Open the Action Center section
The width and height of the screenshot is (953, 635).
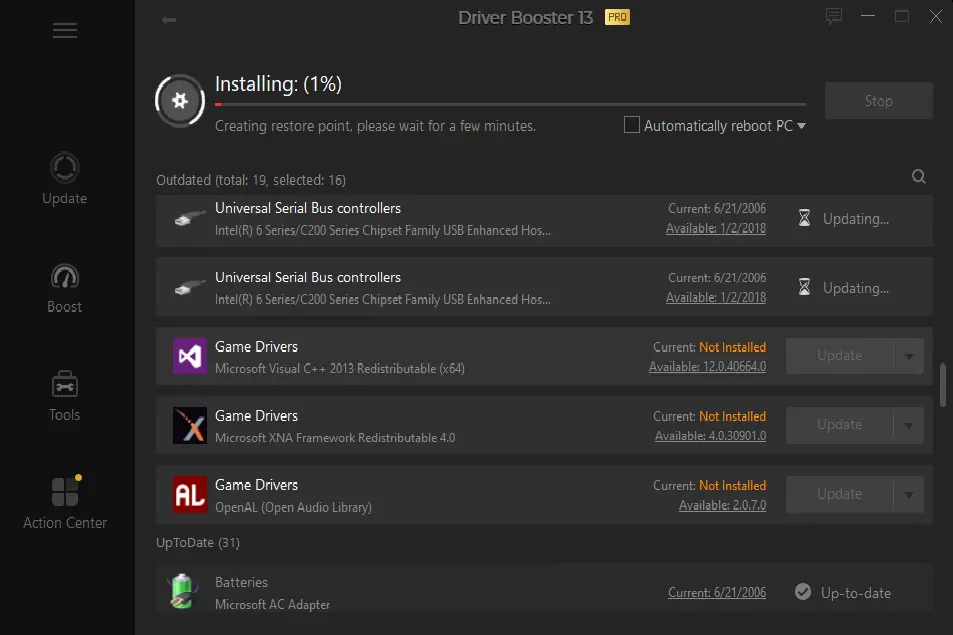[x=64, y=503]
